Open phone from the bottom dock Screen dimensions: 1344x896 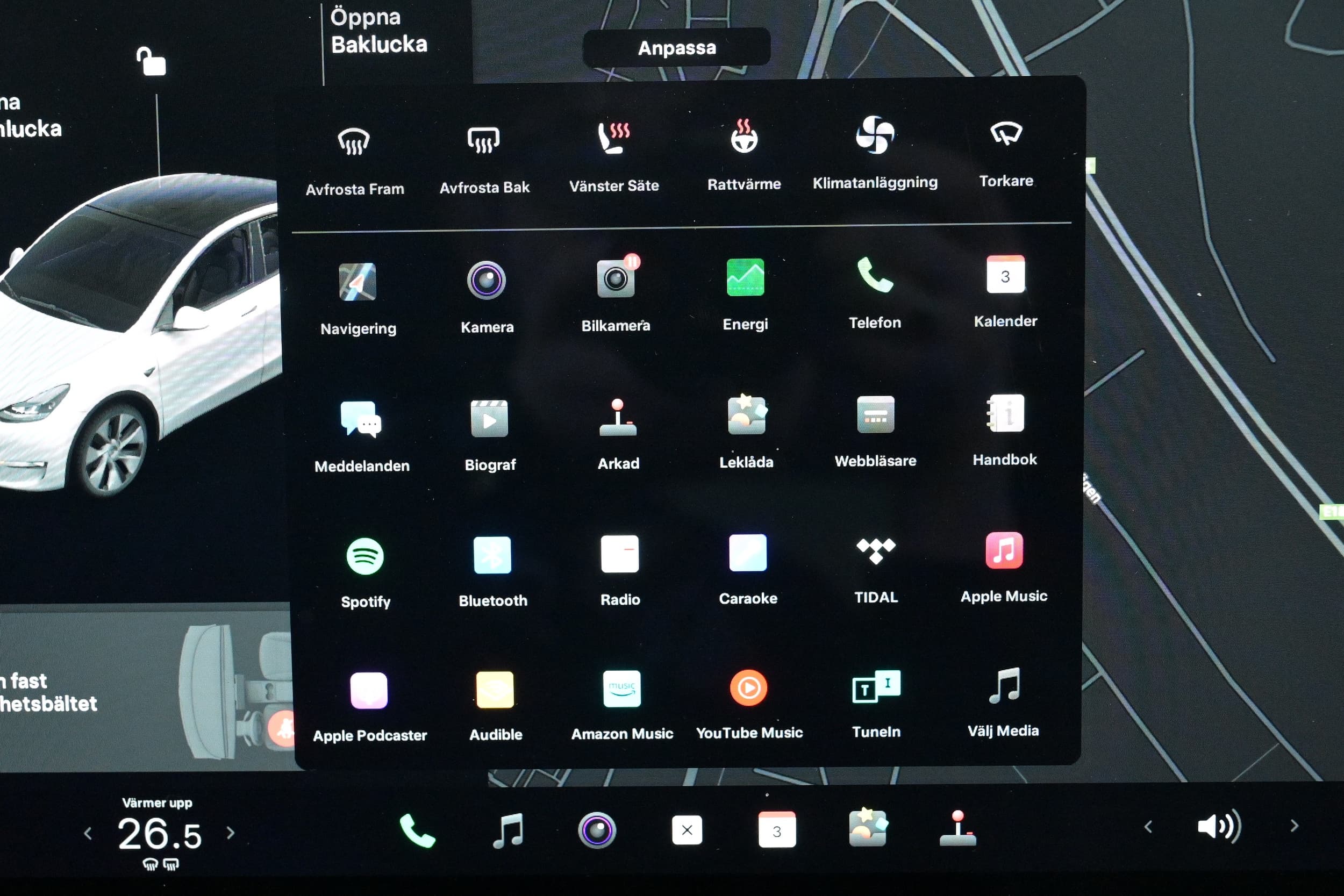[417, 830]
